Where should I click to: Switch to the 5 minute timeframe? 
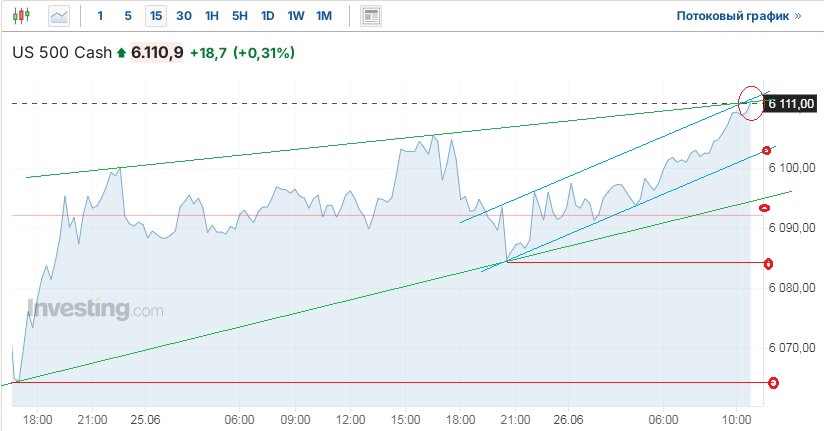click(x=127, y=16)
